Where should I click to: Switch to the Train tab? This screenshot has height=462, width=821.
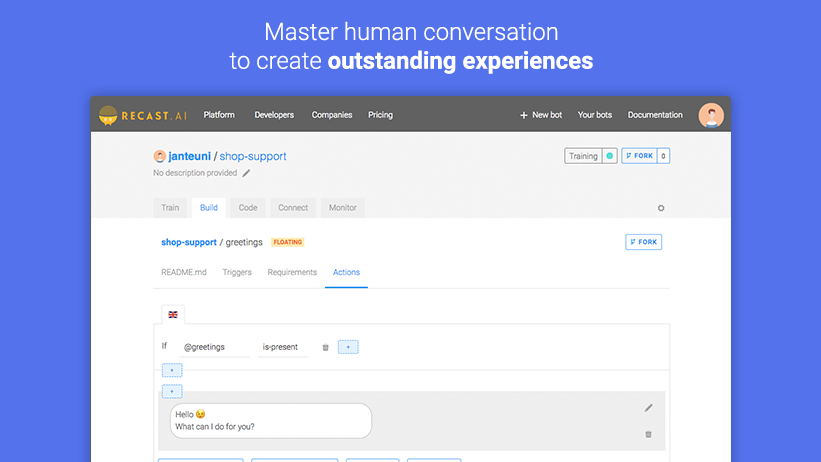coord(170,207)
